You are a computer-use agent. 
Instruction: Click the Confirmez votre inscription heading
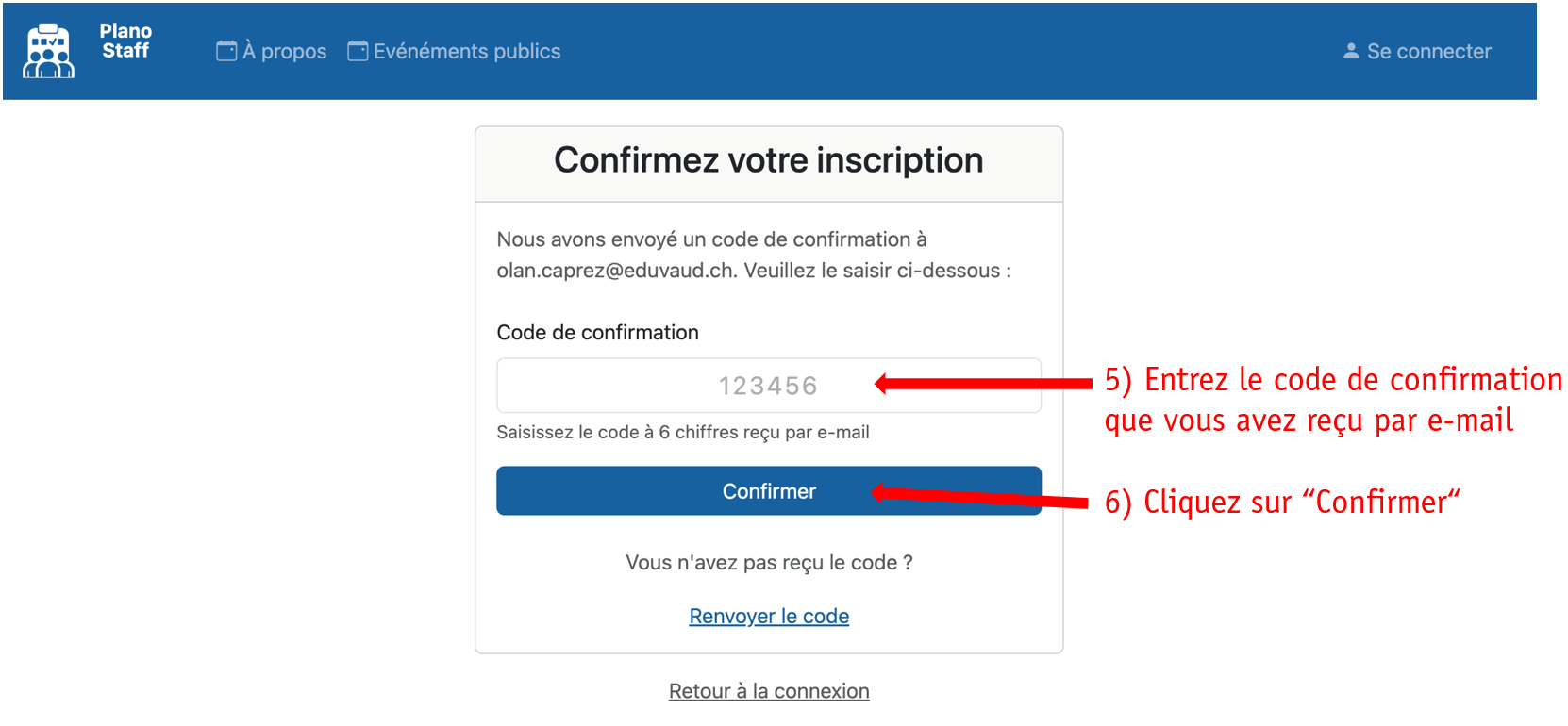coord(768,161)
